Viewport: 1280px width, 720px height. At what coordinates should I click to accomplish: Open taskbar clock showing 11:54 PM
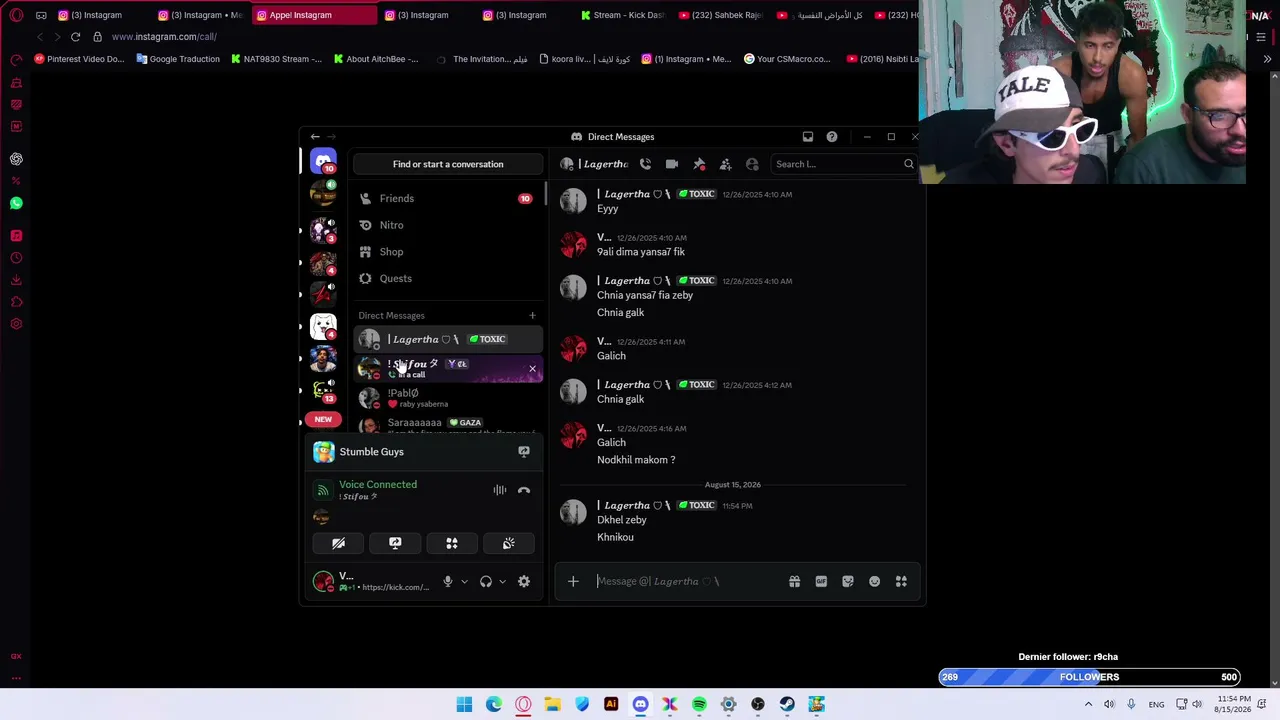(1235, 704)
